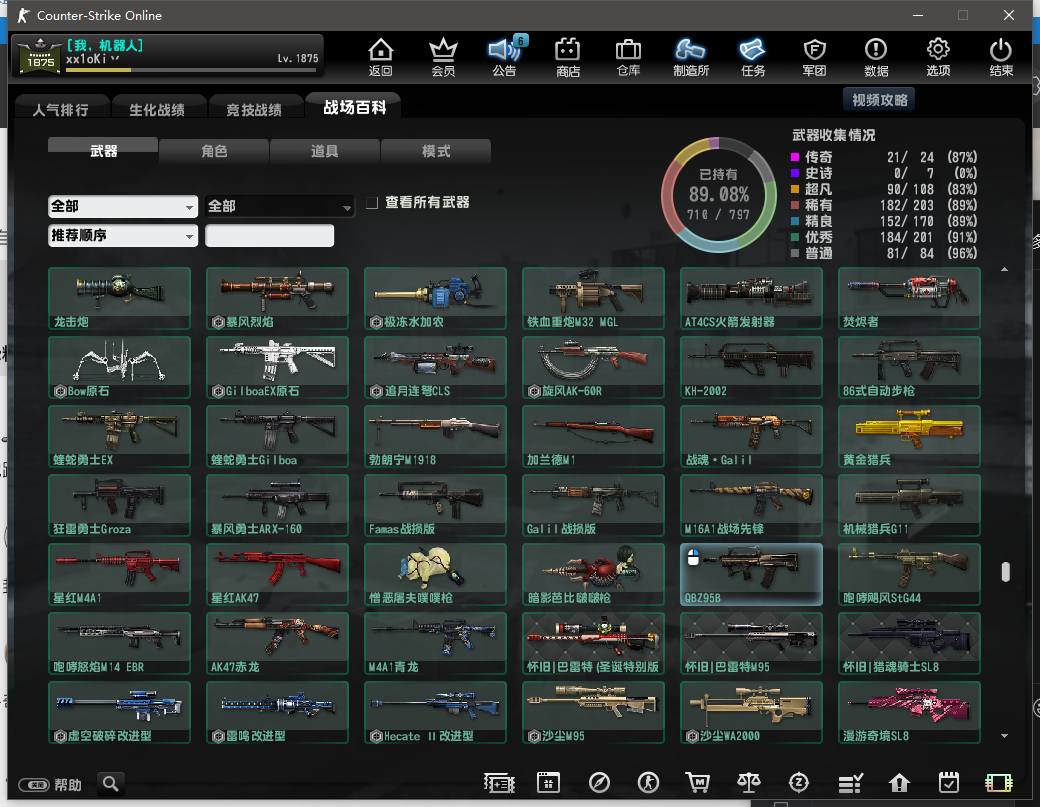The image size is (1040, 807).
Task: Click the 帮助 help button
Action: click(50, 784)
